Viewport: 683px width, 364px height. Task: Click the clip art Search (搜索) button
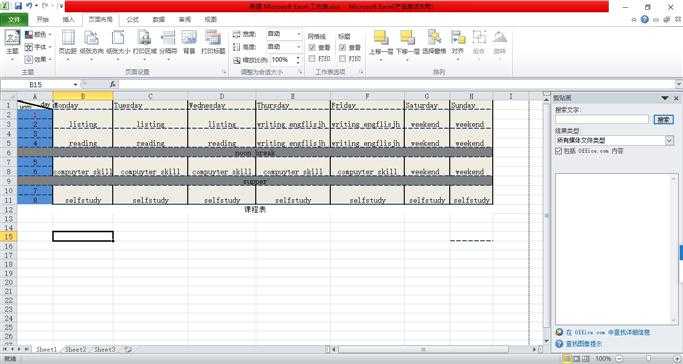point(663,119)
